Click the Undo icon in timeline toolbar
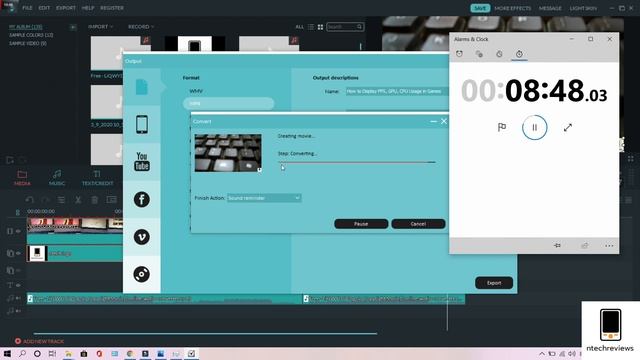The image size is (640, 360). pos(29,200)
